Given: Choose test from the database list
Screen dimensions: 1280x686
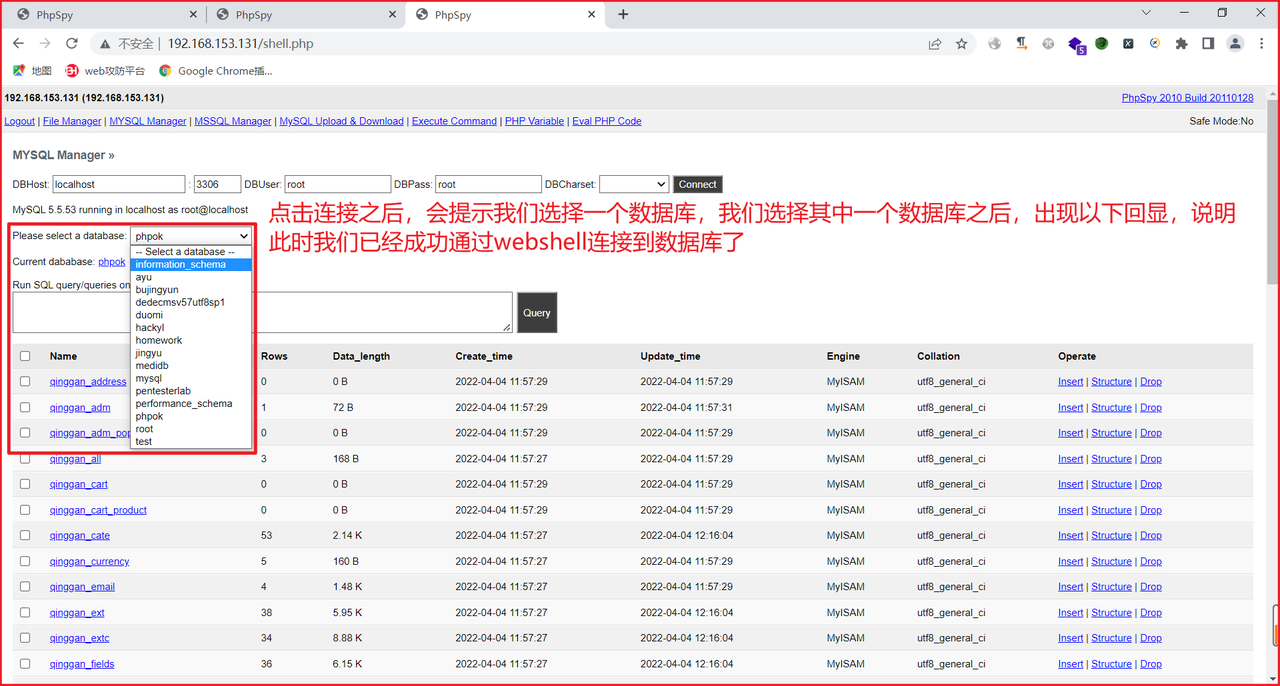Looking at the screenshot, I should coord(191,442).
